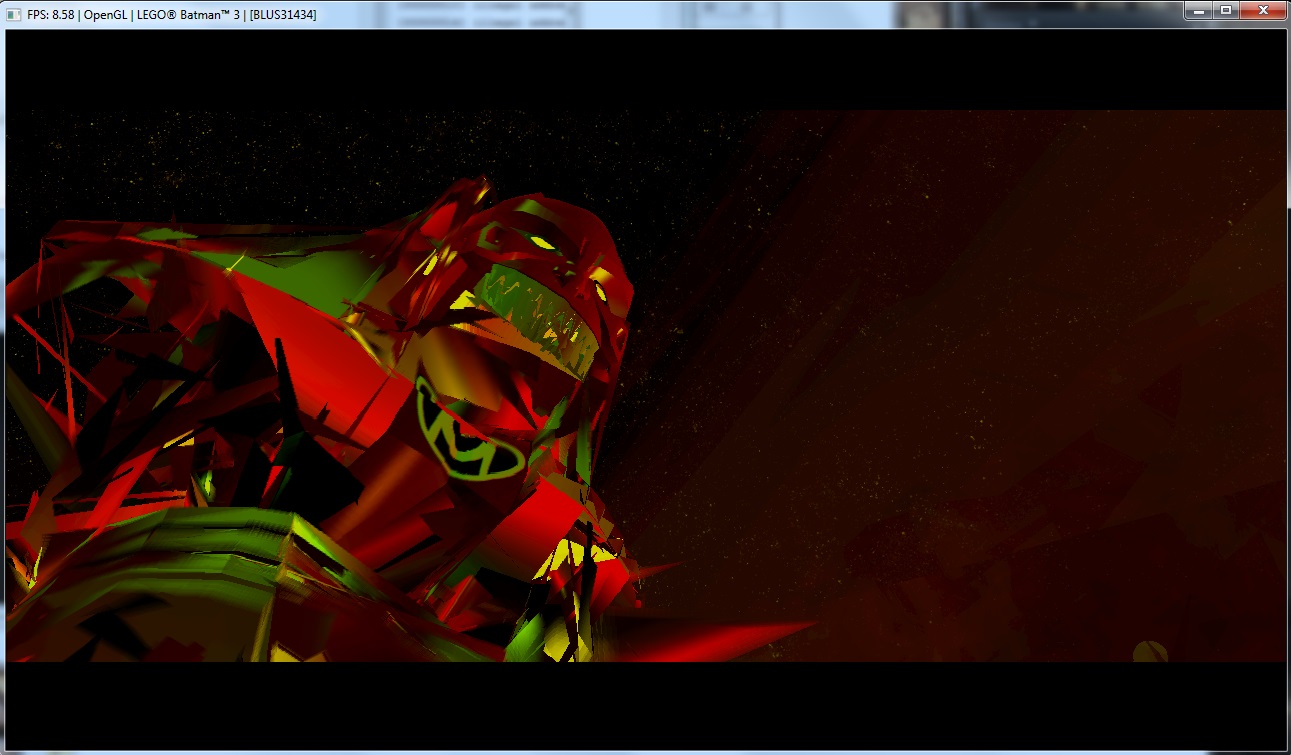Close the LEGO Batman 3 emulator window

click(1263, 10)
